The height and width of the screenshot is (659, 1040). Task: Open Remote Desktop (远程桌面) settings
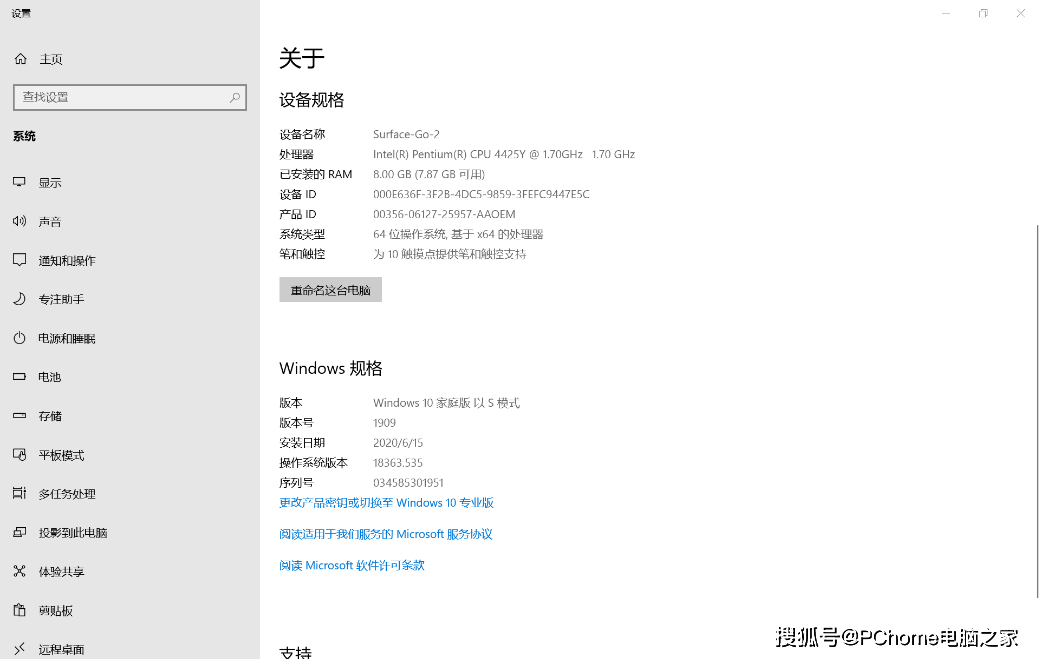coord(61,649)
